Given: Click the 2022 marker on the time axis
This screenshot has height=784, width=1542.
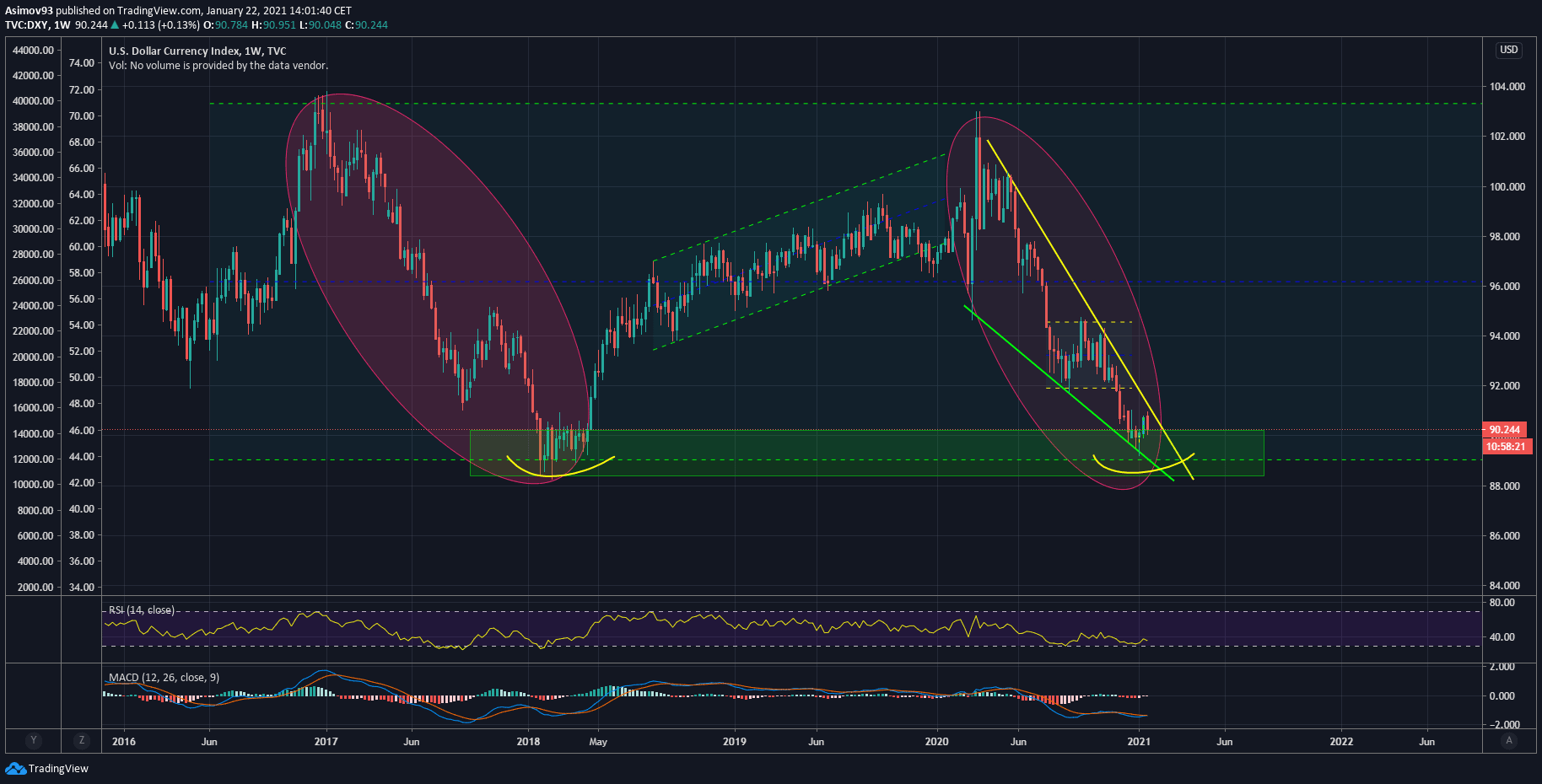Looking at the screenshot, I should [x=1340, y=742].
